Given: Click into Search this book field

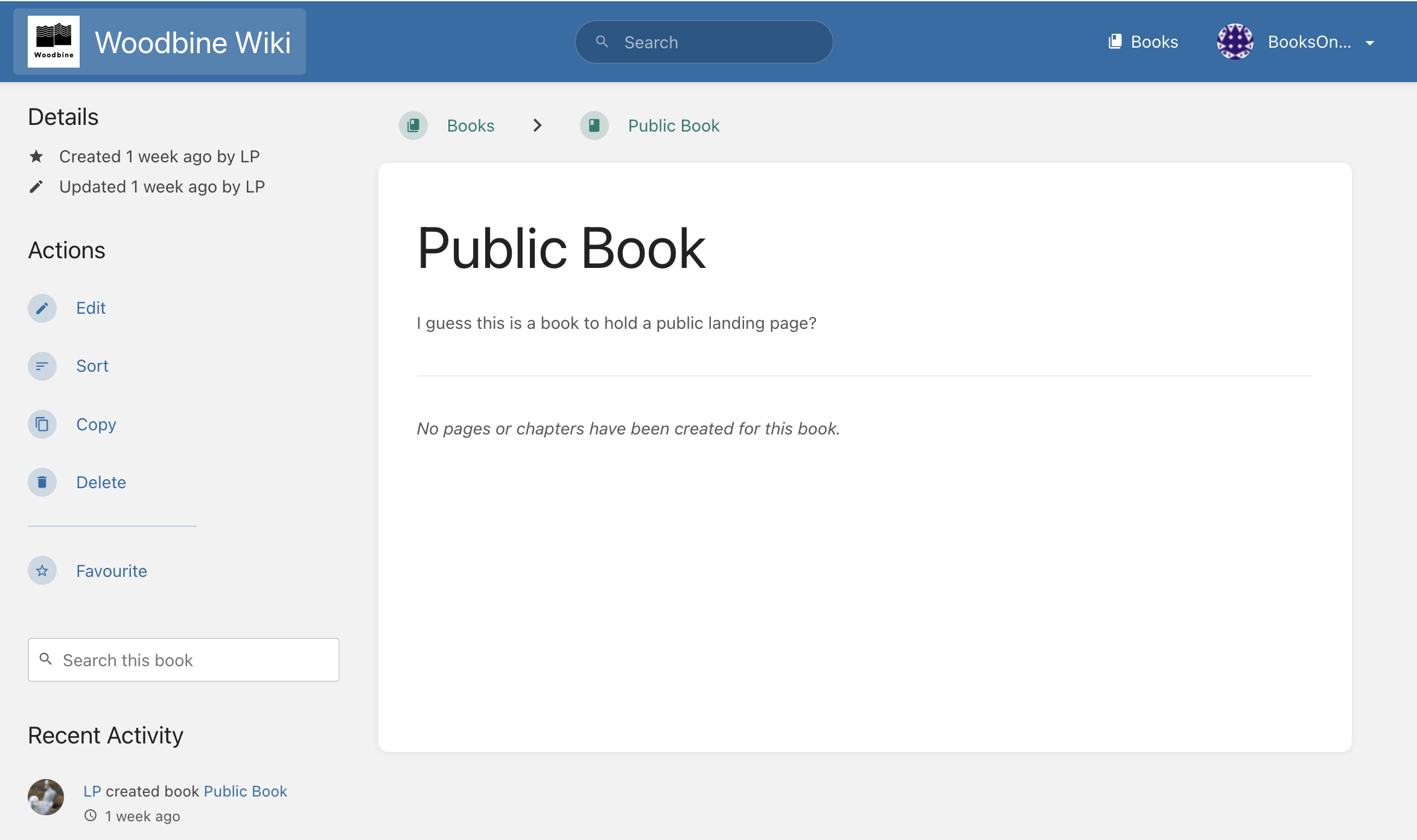Looking at the screenshot, I should point(183,660).
